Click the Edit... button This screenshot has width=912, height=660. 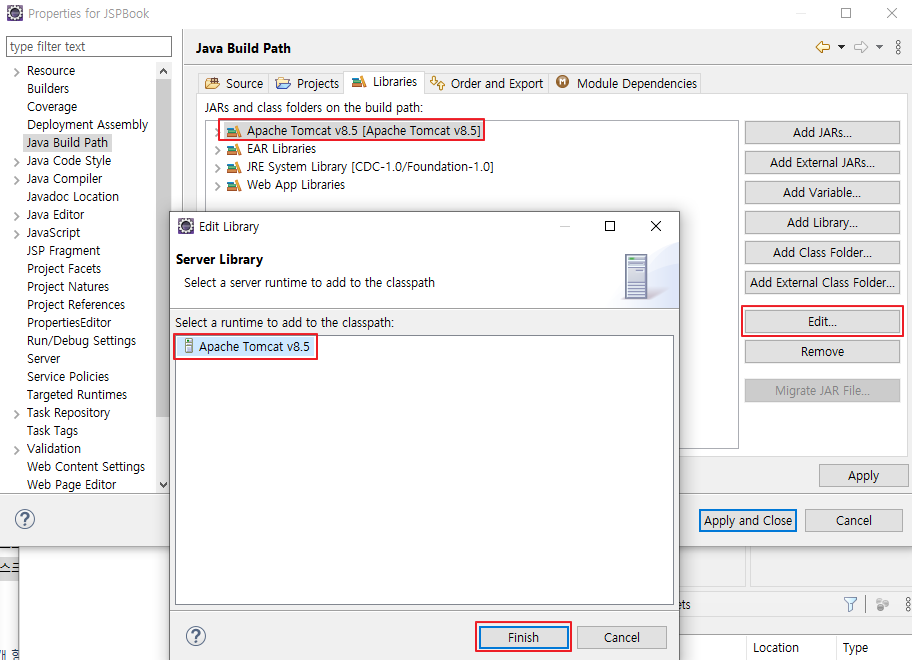[x=822, y=322]
